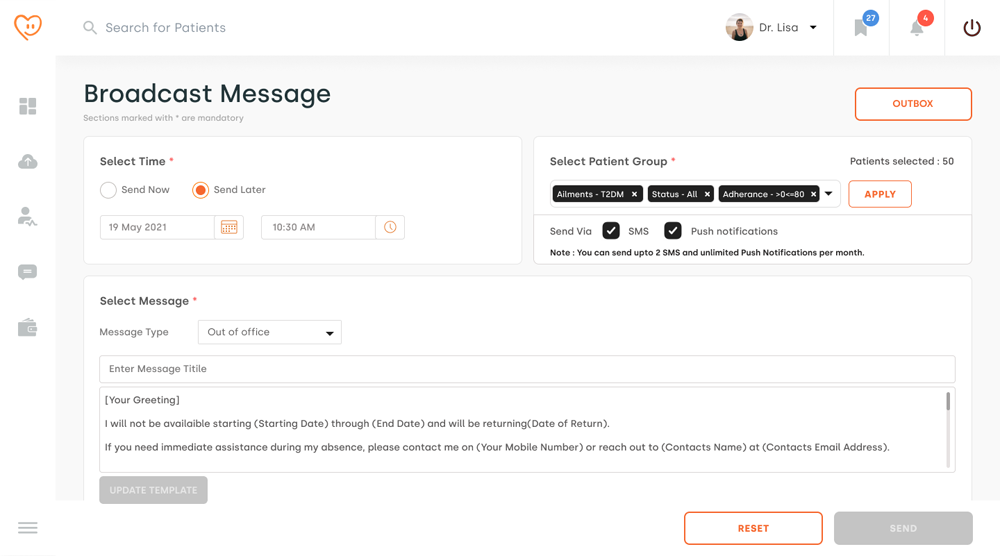Click the cloud upload sidebar icon

coord(28,162)
